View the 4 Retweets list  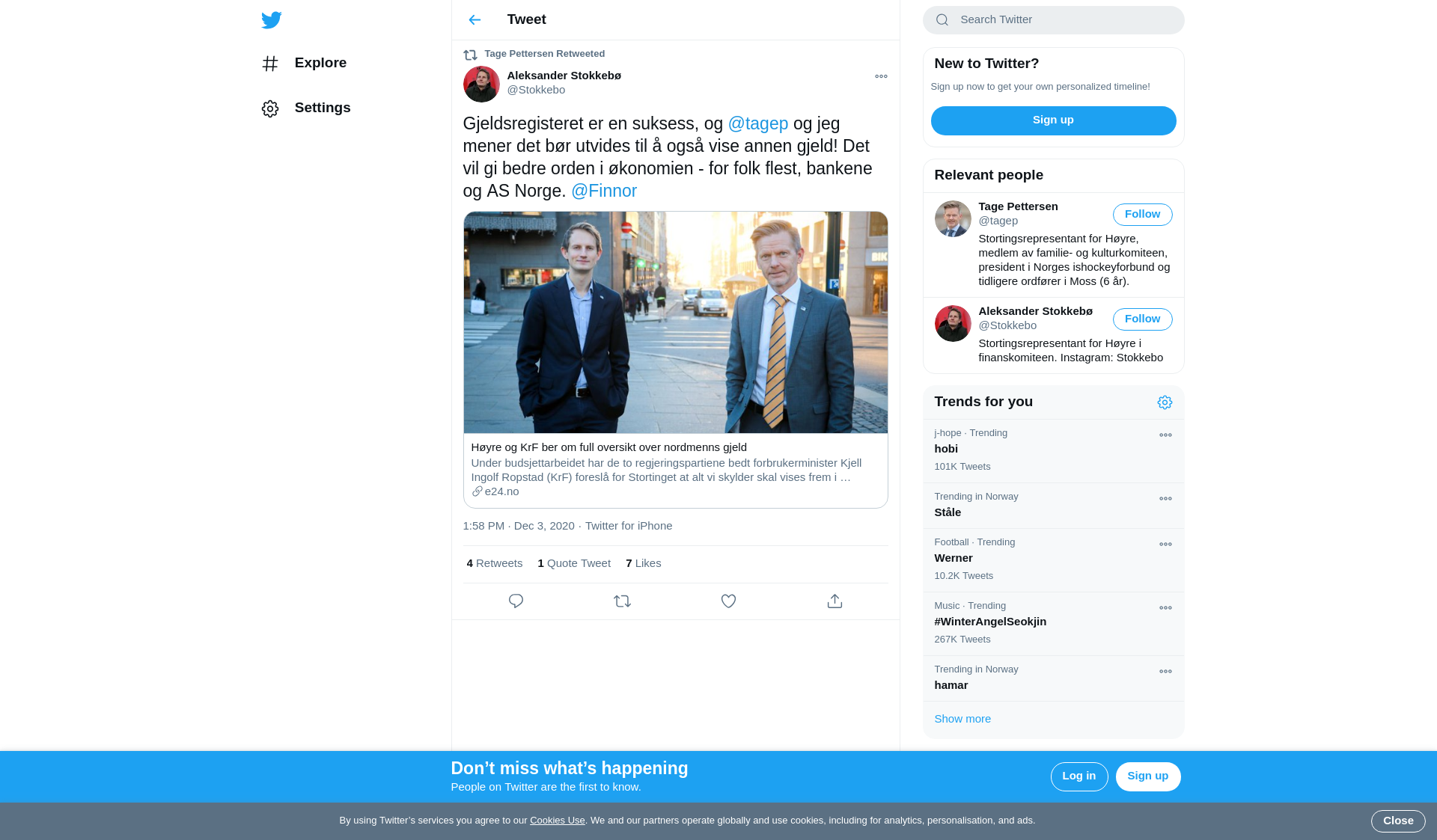click(494, 563)
